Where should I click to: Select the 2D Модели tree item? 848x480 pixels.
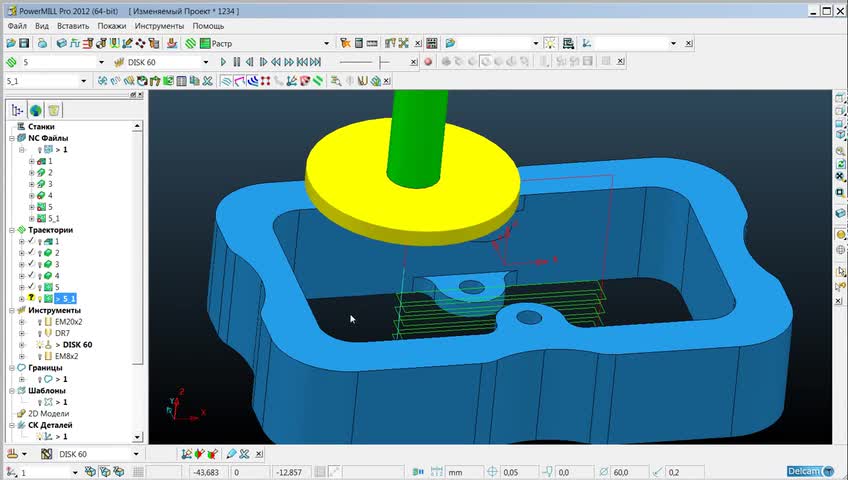(x=47, y=413)
